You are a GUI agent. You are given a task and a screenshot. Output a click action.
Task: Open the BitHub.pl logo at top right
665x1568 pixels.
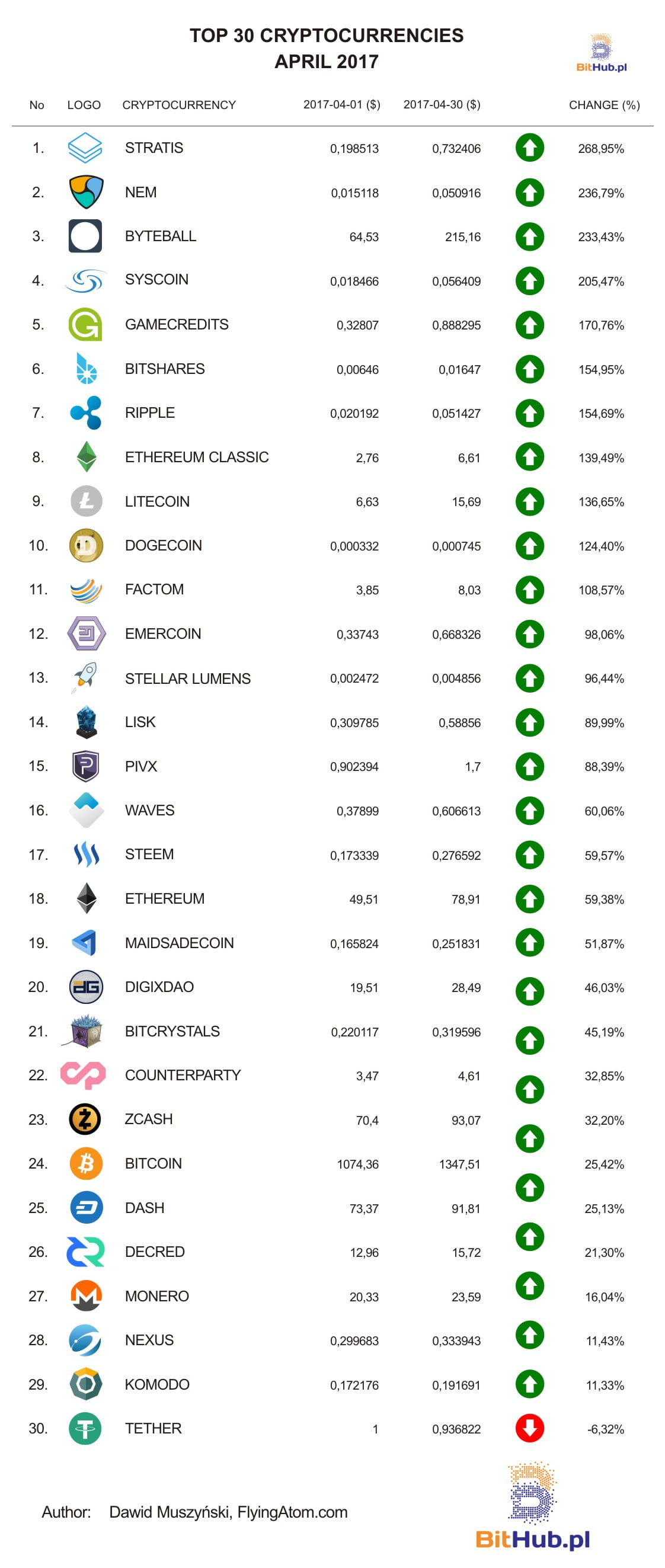point(601,53)
